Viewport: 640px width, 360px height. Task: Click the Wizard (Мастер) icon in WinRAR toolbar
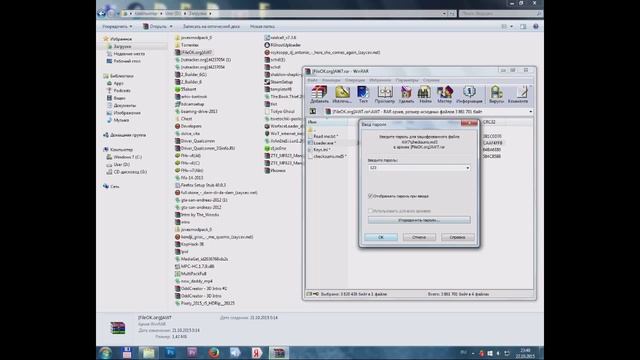(444, 94)
